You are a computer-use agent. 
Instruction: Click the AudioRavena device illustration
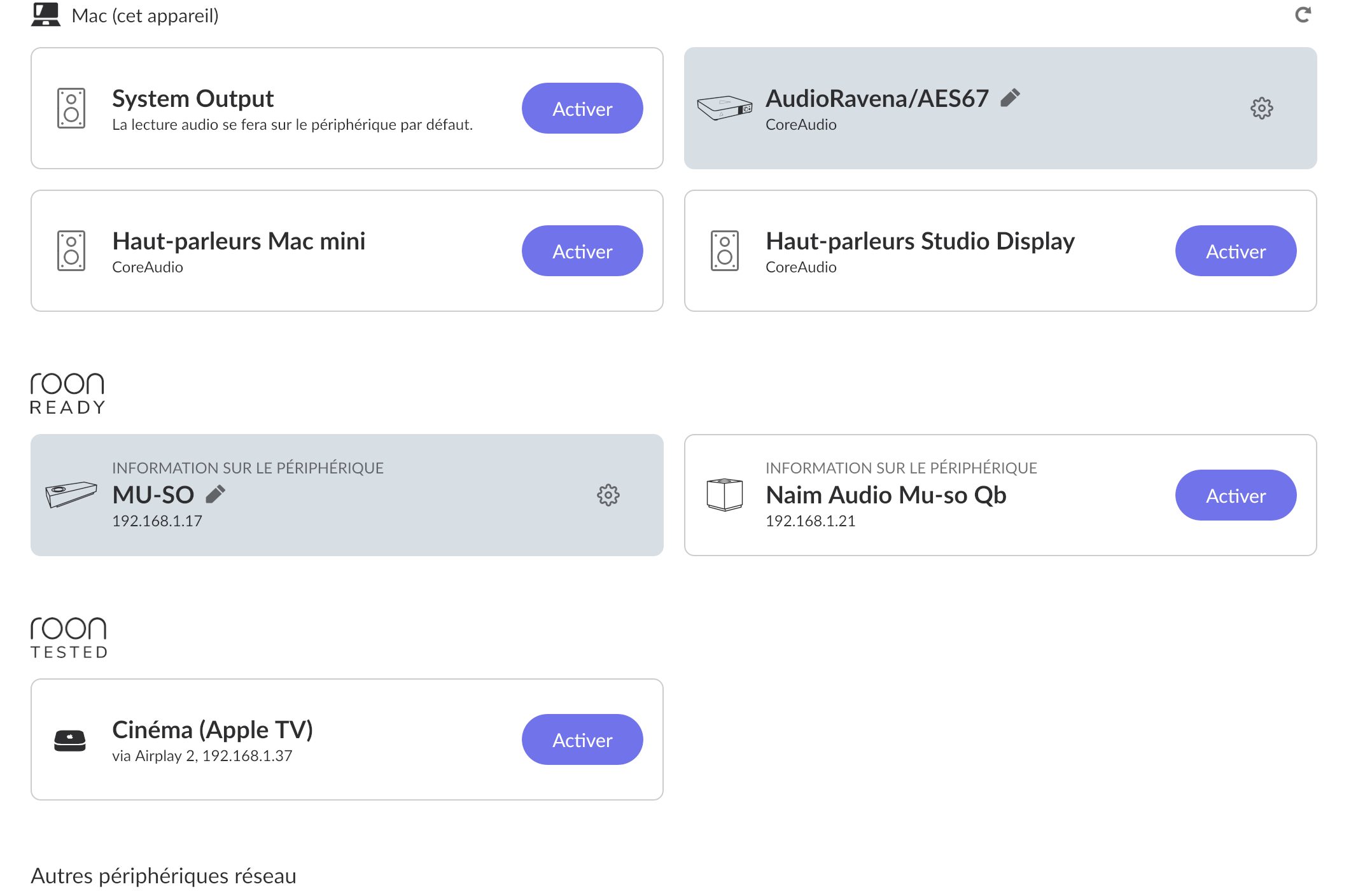pos(724,108)
